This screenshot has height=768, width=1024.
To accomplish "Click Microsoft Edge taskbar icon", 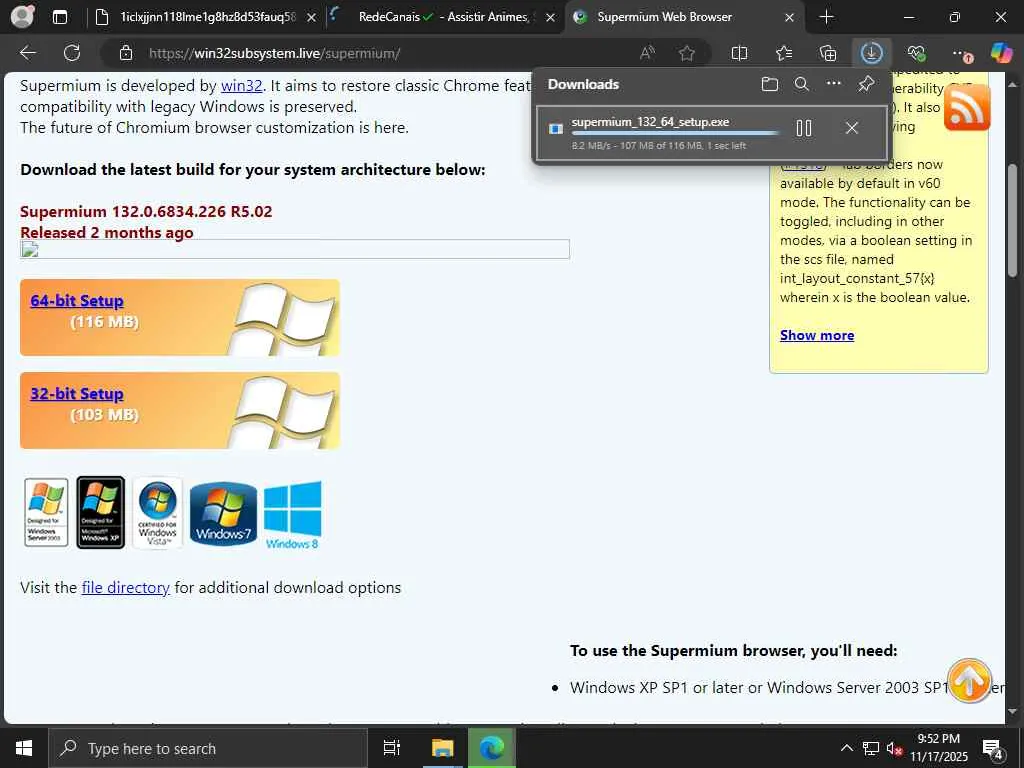I will [x=492, y=748].
